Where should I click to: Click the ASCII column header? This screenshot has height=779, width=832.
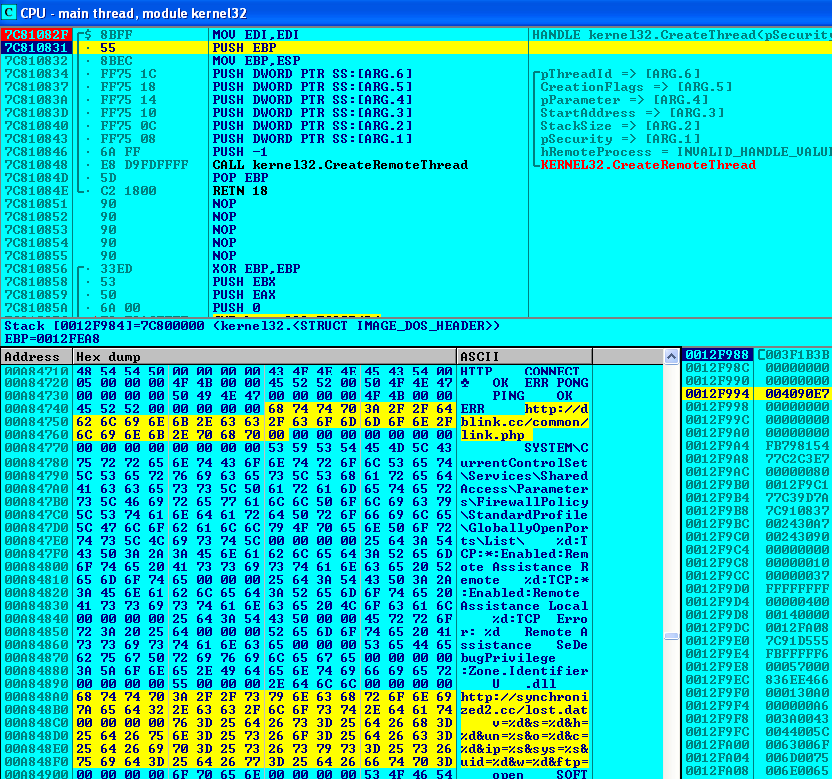click(523, 357)
